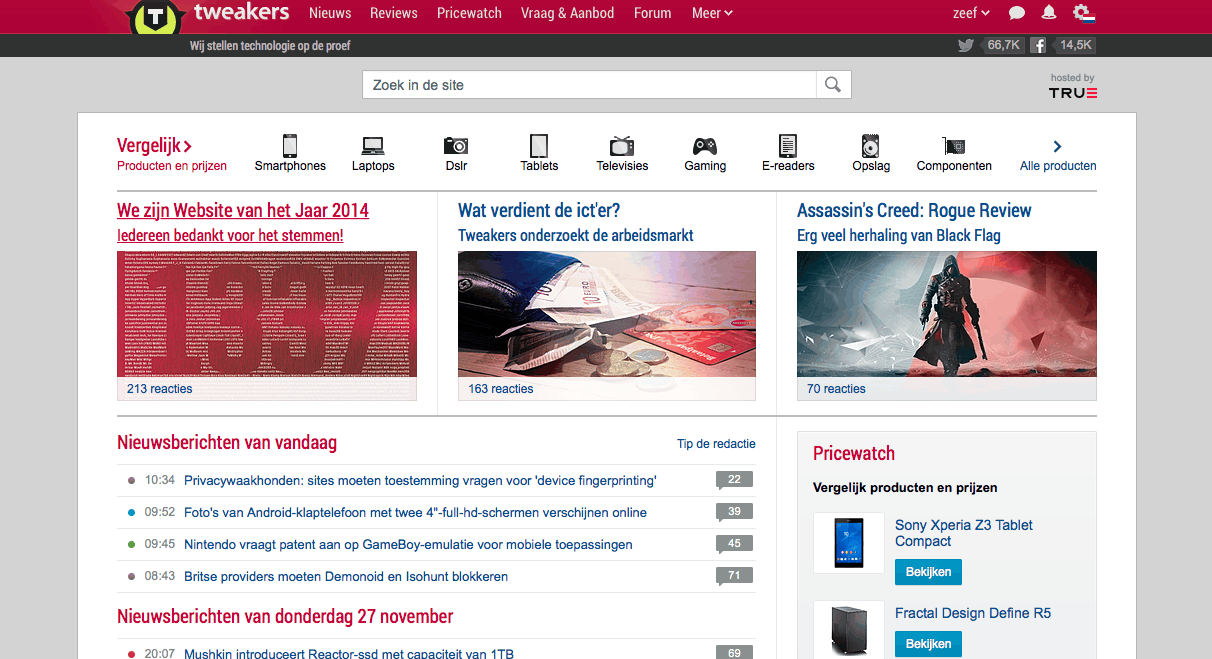This screenshot has width=1212, height=659.
Task: Open comment bubble showing 39
Action: (734, 513)
